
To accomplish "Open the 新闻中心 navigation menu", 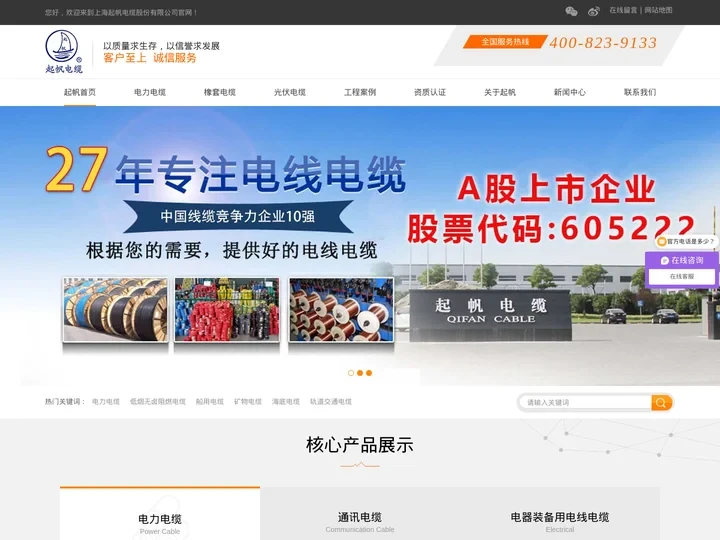I will [x=570, y=92].
